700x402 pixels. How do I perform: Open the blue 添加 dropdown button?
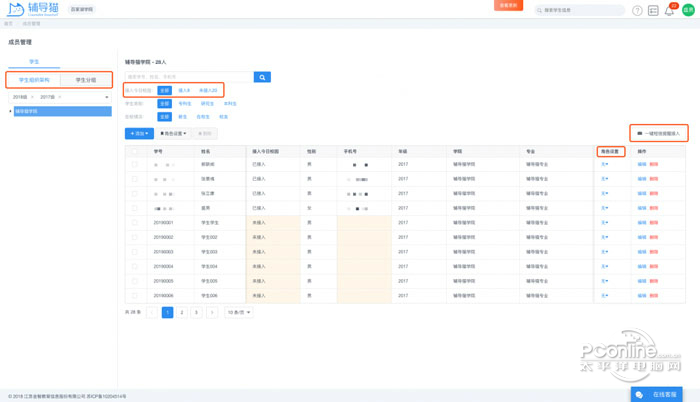(139, 134)
